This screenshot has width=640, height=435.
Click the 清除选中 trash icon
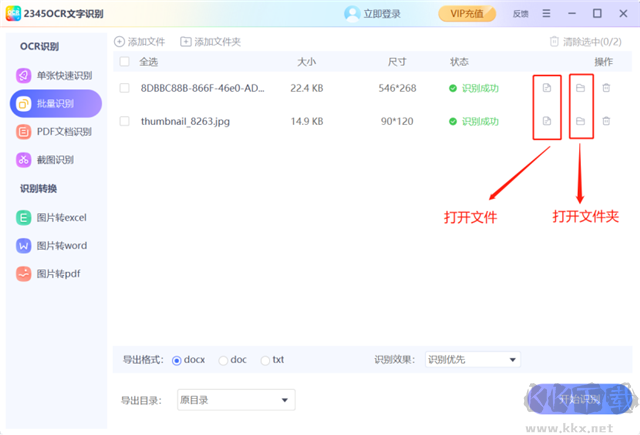[554, 42]
